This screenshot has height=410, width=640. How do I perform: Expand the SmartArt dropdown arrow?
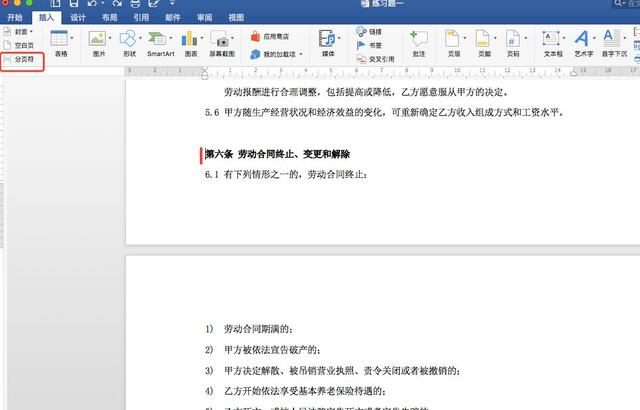(171, 38)
